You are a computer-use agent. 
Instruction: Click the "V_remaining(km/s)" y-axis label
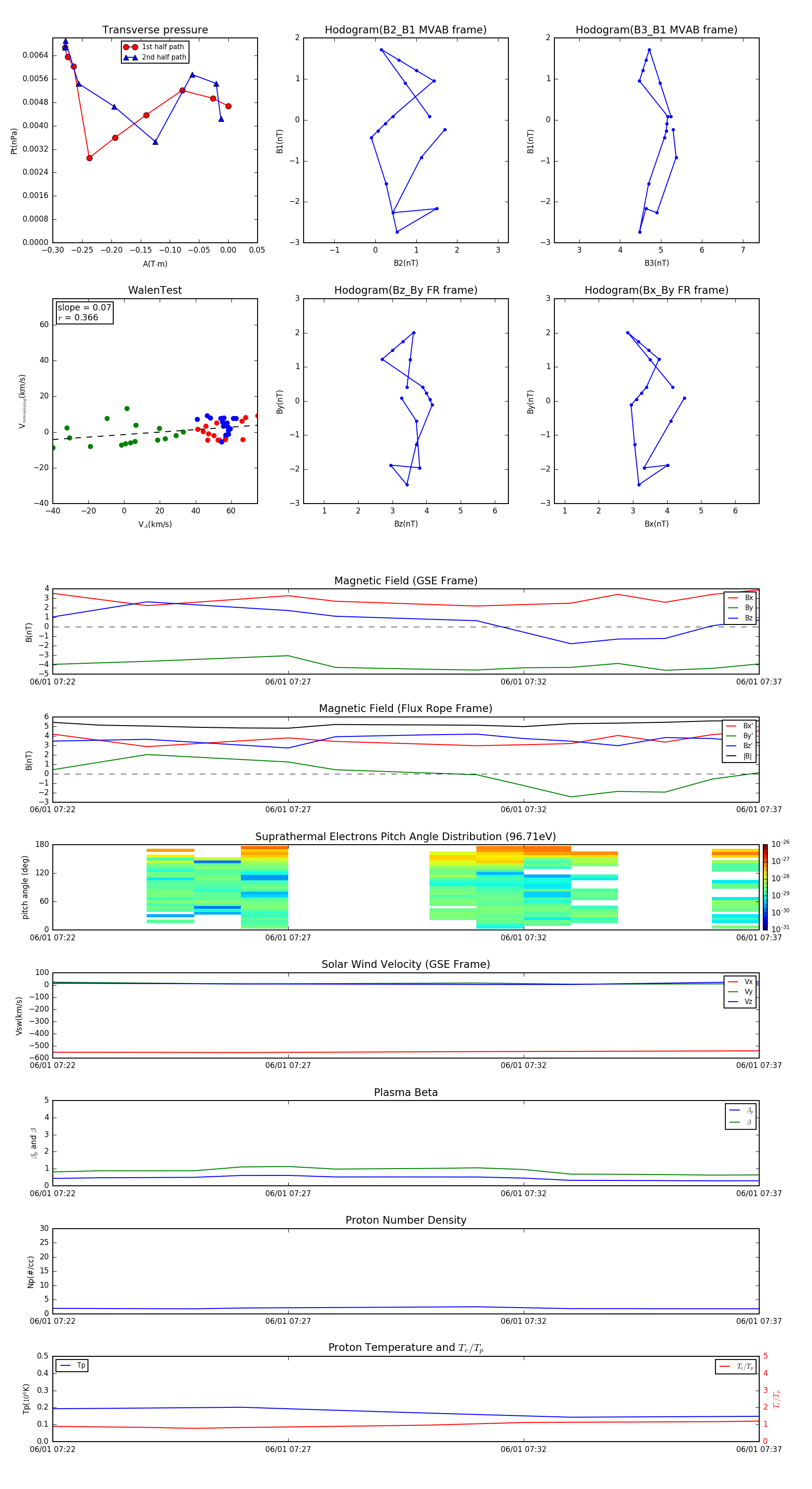[23, 401]
